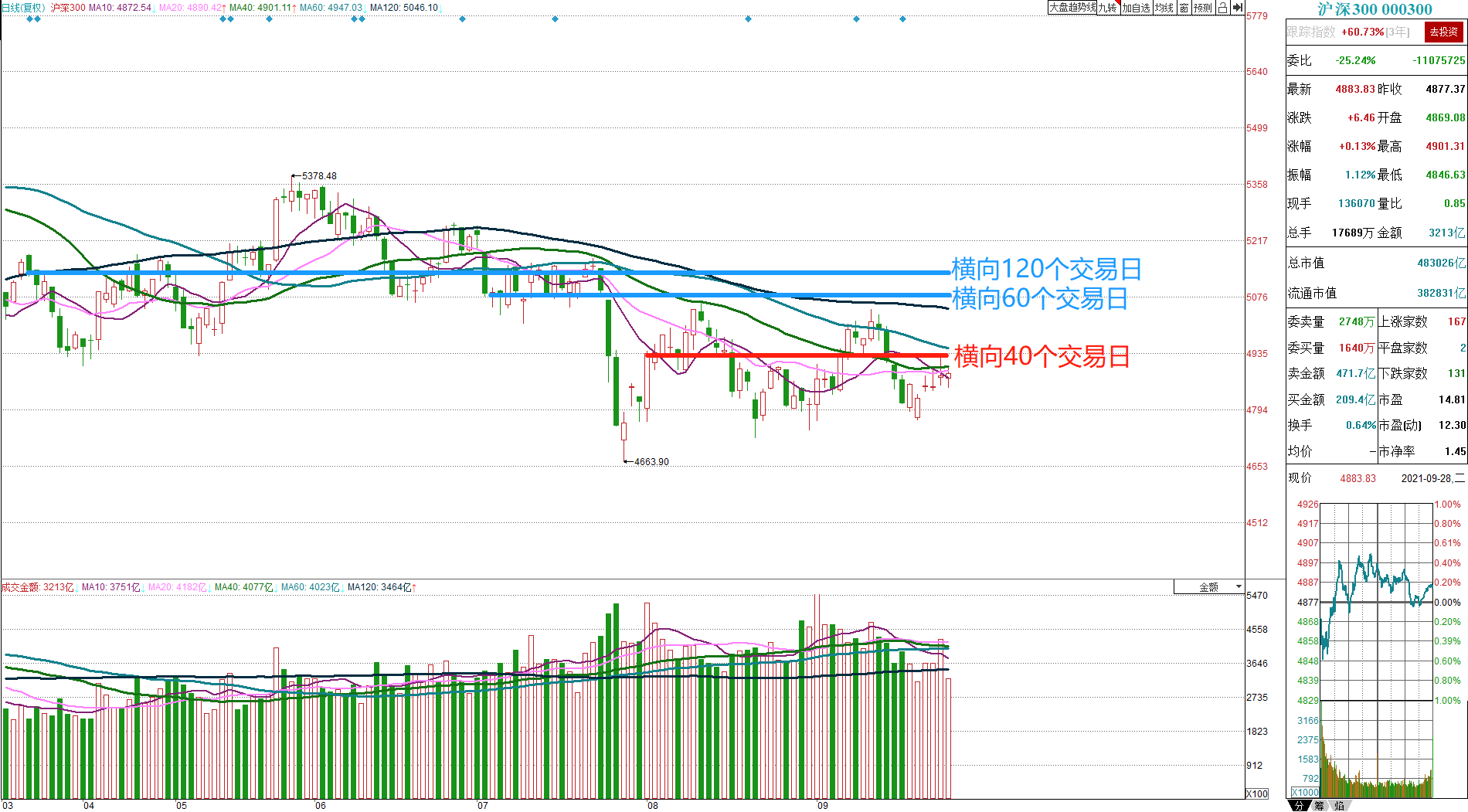Image resolution: width=1468 pixels, height=812 pixels.
Task: Click the MA20: 4890.42 indicator label
Action: (191, 8)
